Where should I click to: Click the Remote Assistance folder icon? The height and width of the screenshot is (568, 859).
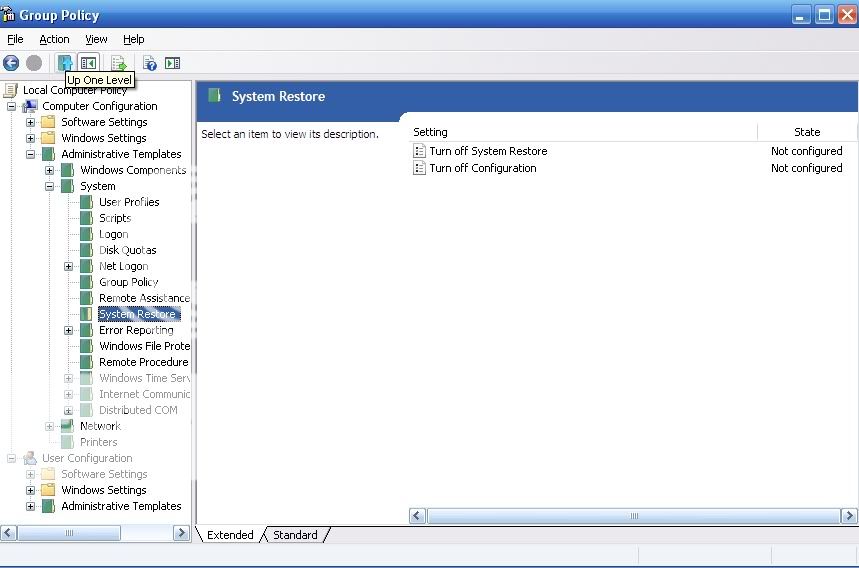87,298
